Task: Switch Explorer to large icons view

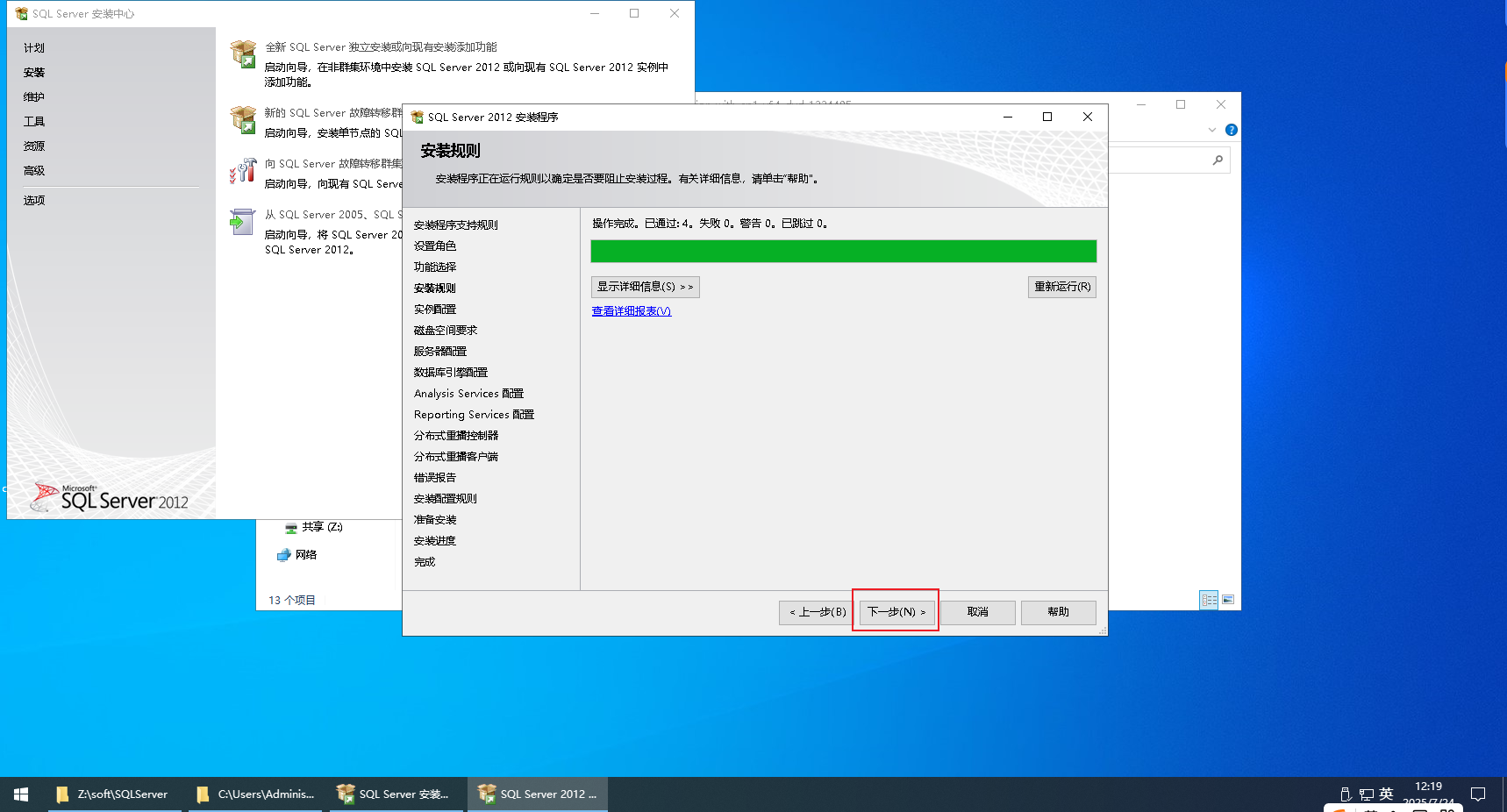Action: (x=1228, y=600)
